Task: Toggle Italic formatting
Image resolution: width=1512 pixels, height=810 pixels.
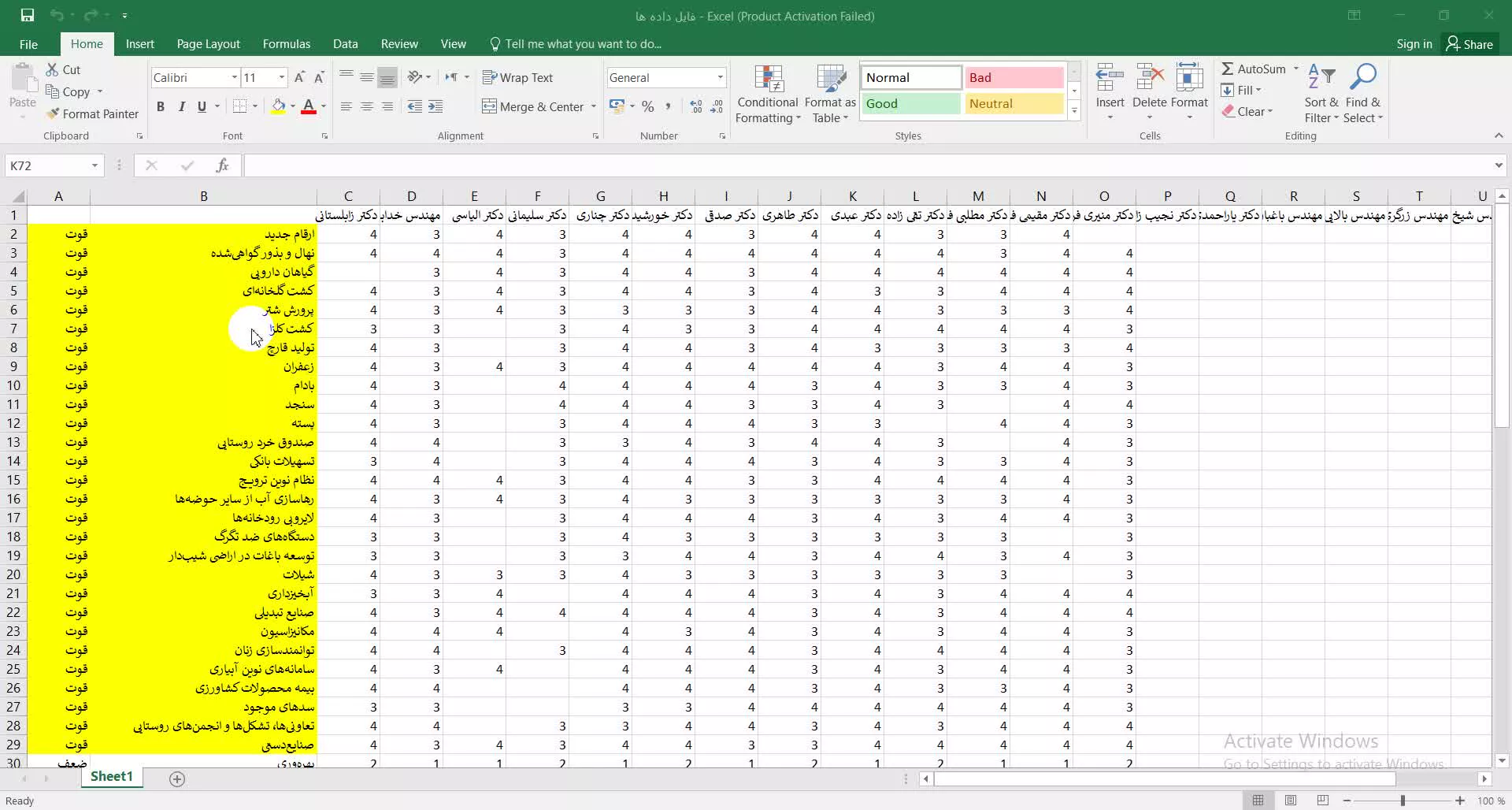Action: [181, 106]
